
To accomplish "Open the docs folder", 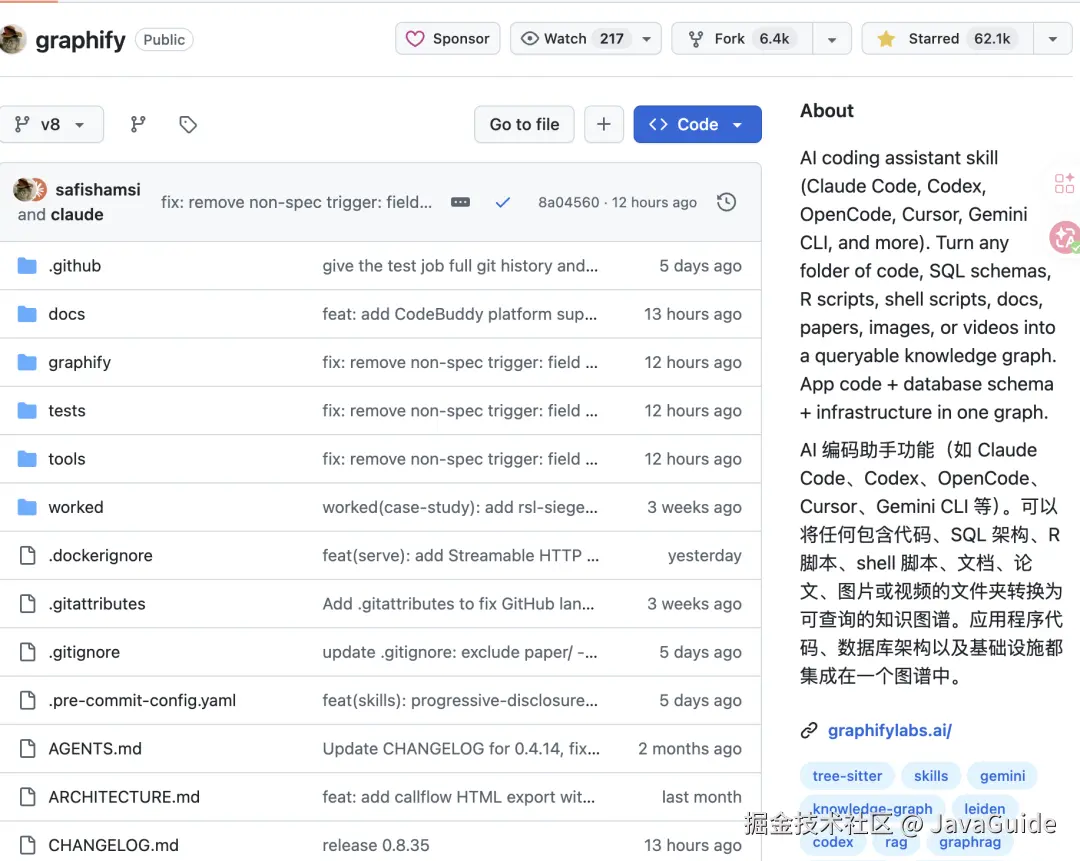I will tap(67, 314).
